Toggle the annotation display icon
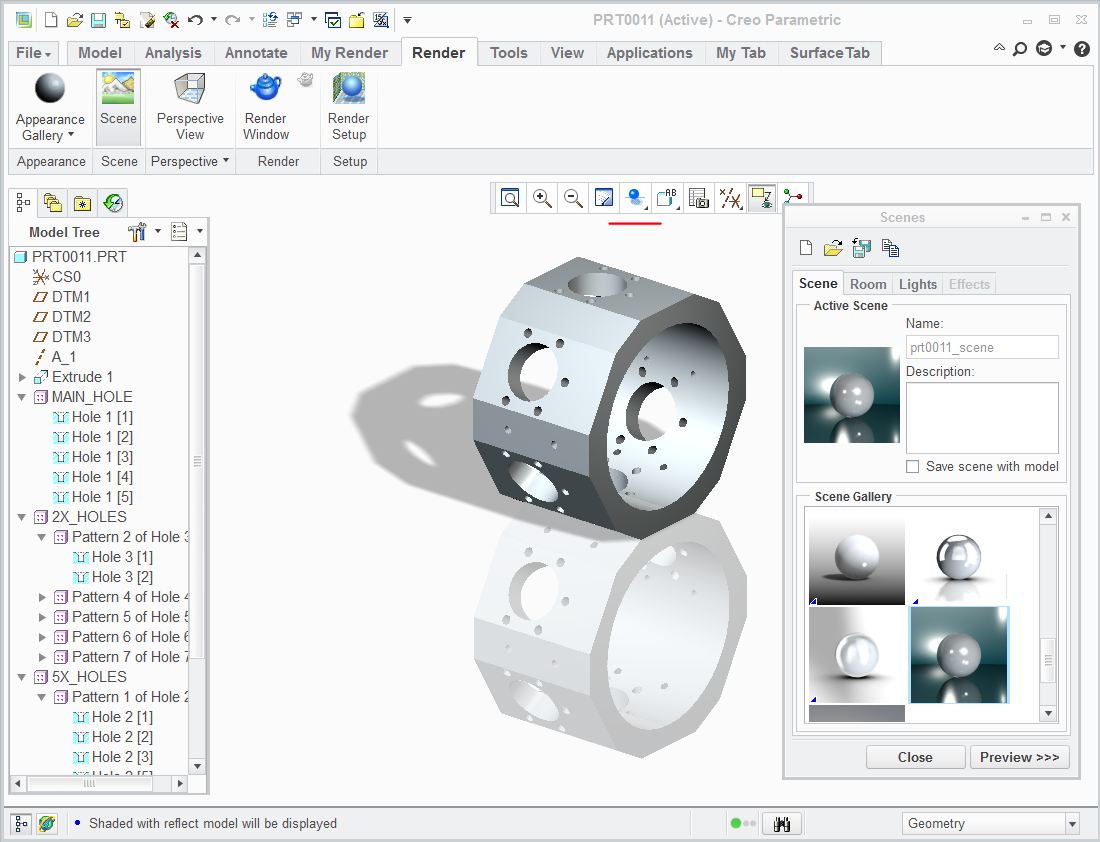The width and height of the screenshot is (1100, 842). (762, 199)
